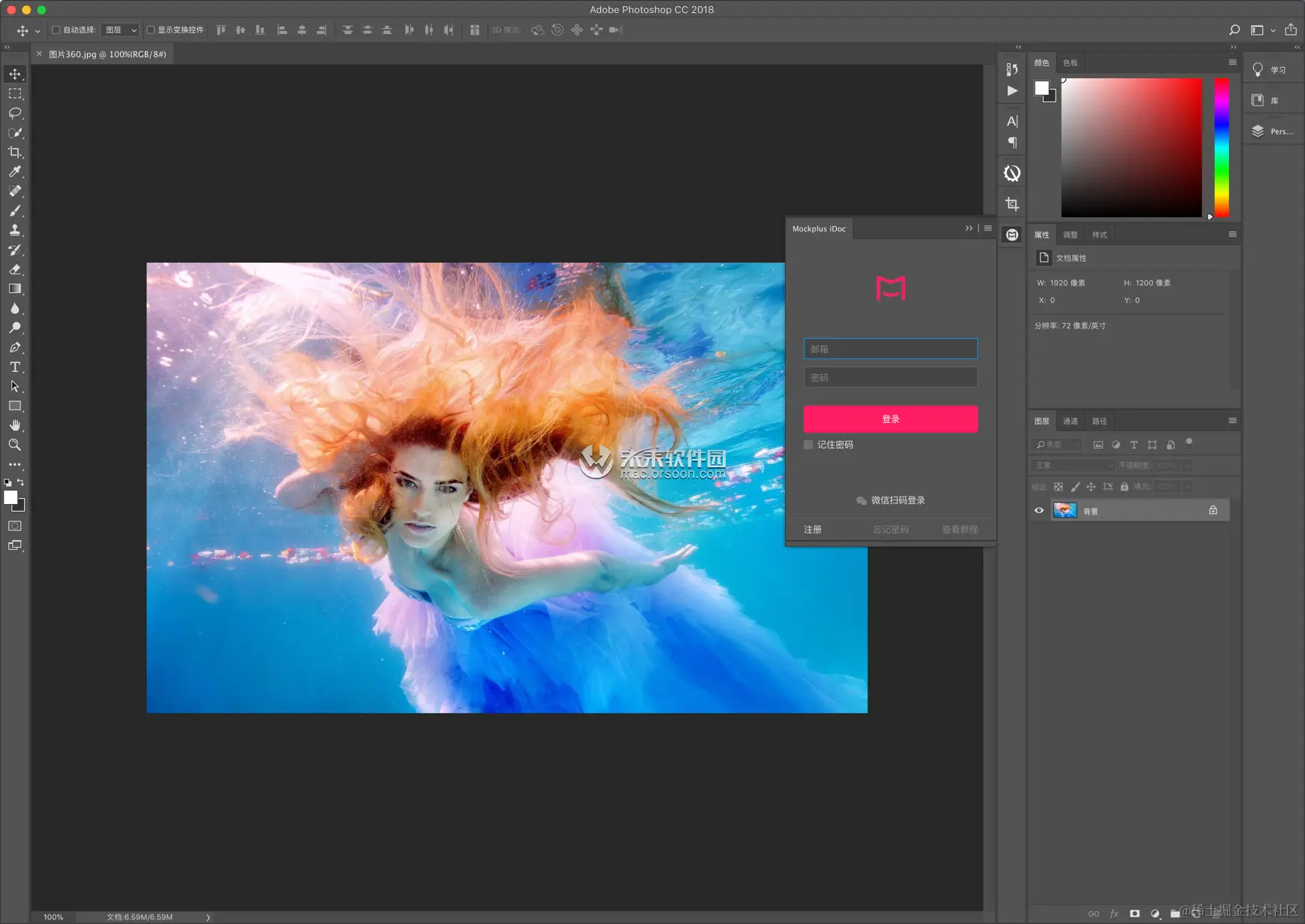Toggle the 自动选择 checkbox
1305x924 pixels.
[56, 30]
